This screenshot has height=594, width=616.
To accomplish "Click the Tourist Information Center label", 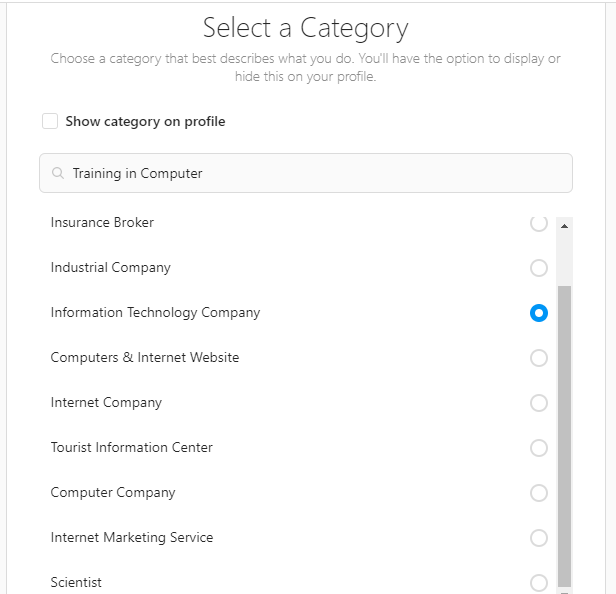I will (132, 448).
